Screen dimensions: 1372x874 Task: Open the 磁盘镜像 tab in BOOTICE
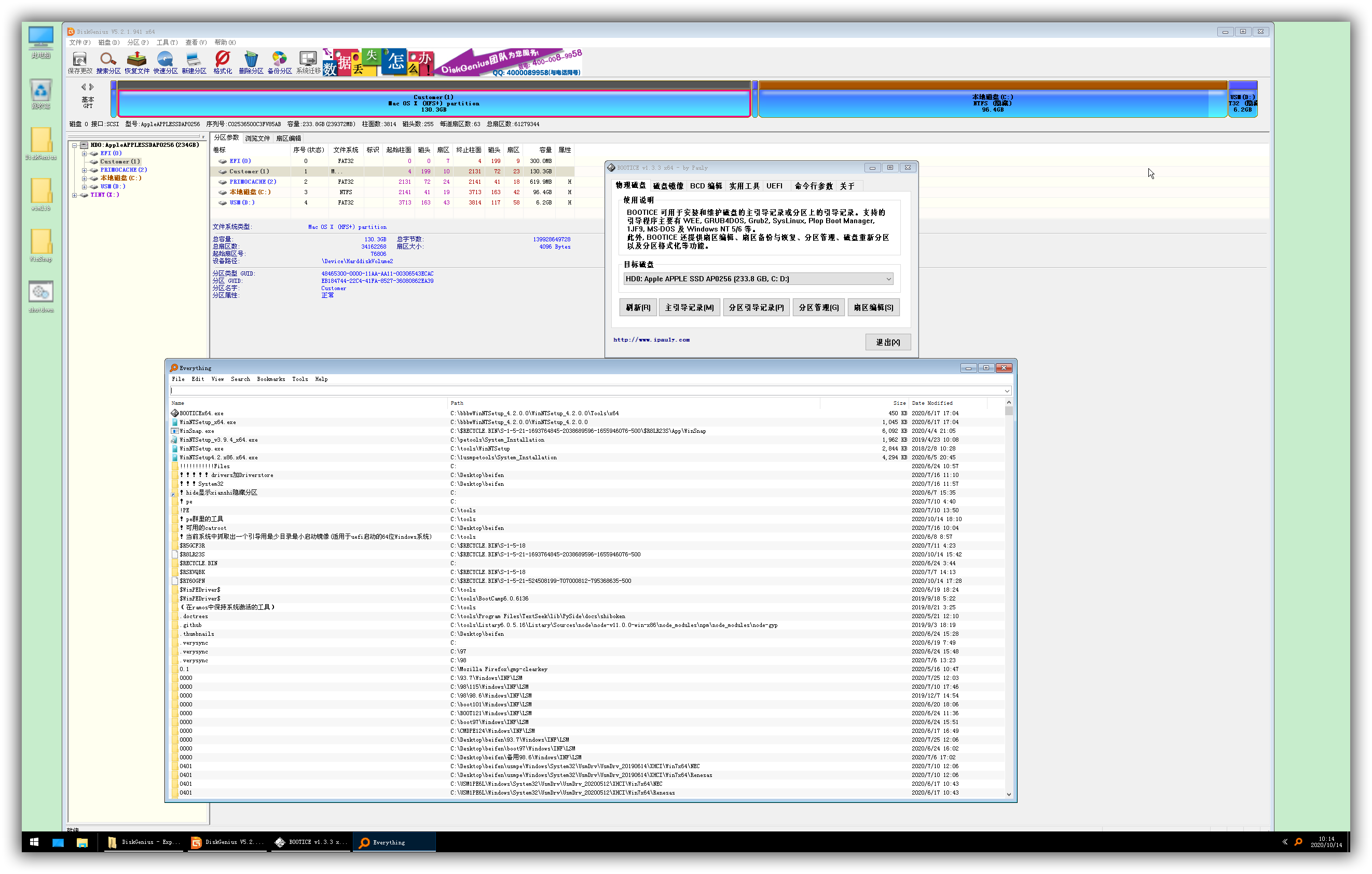pyautogui.click(x=668, y=186)
